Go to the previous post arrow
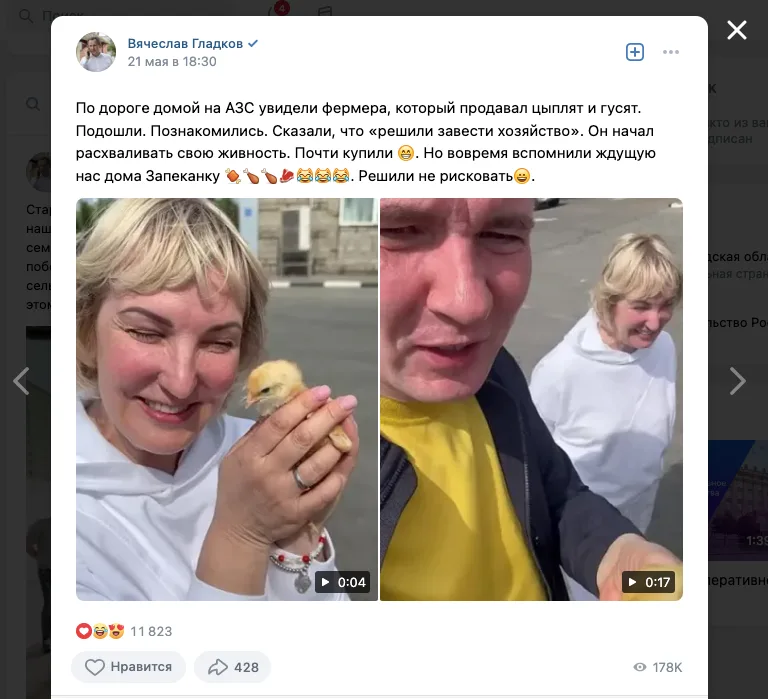The image size is (768, 699). [21, 381]
